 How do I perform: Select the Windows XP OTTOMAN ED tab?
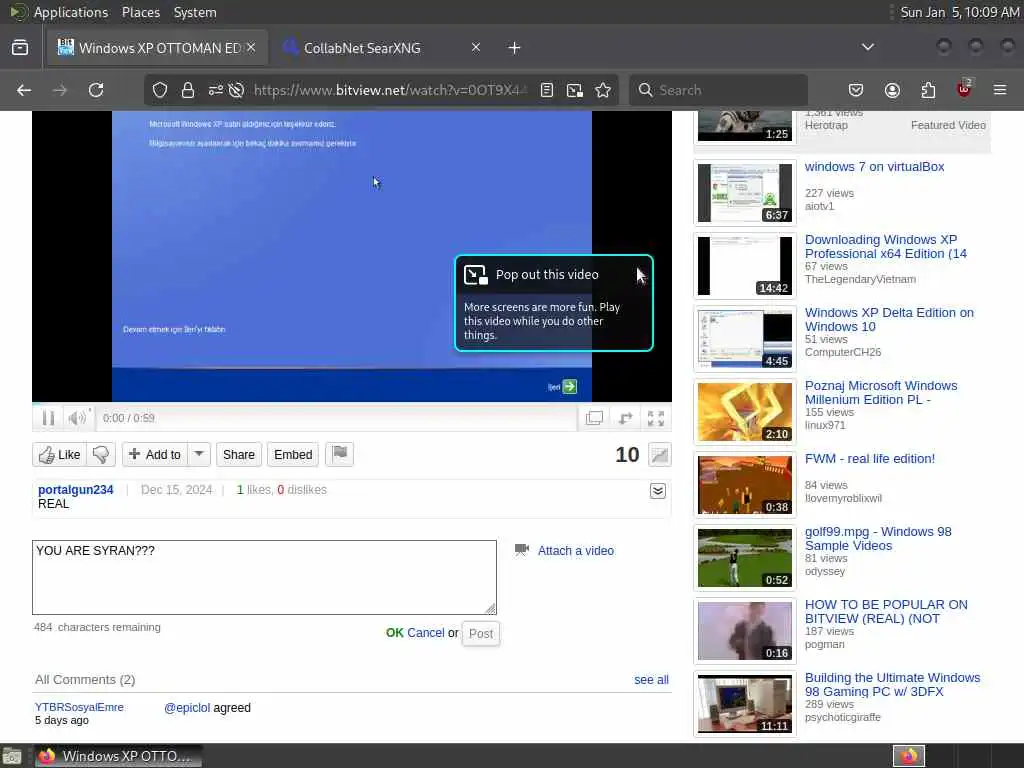point(157,48)
